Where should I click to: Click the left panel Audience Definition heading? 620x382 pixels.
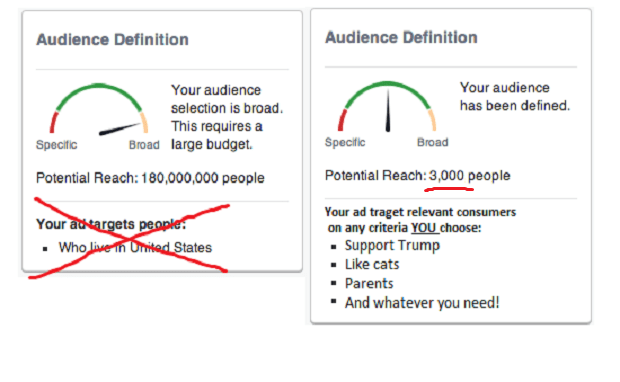[x=112, y=40]
